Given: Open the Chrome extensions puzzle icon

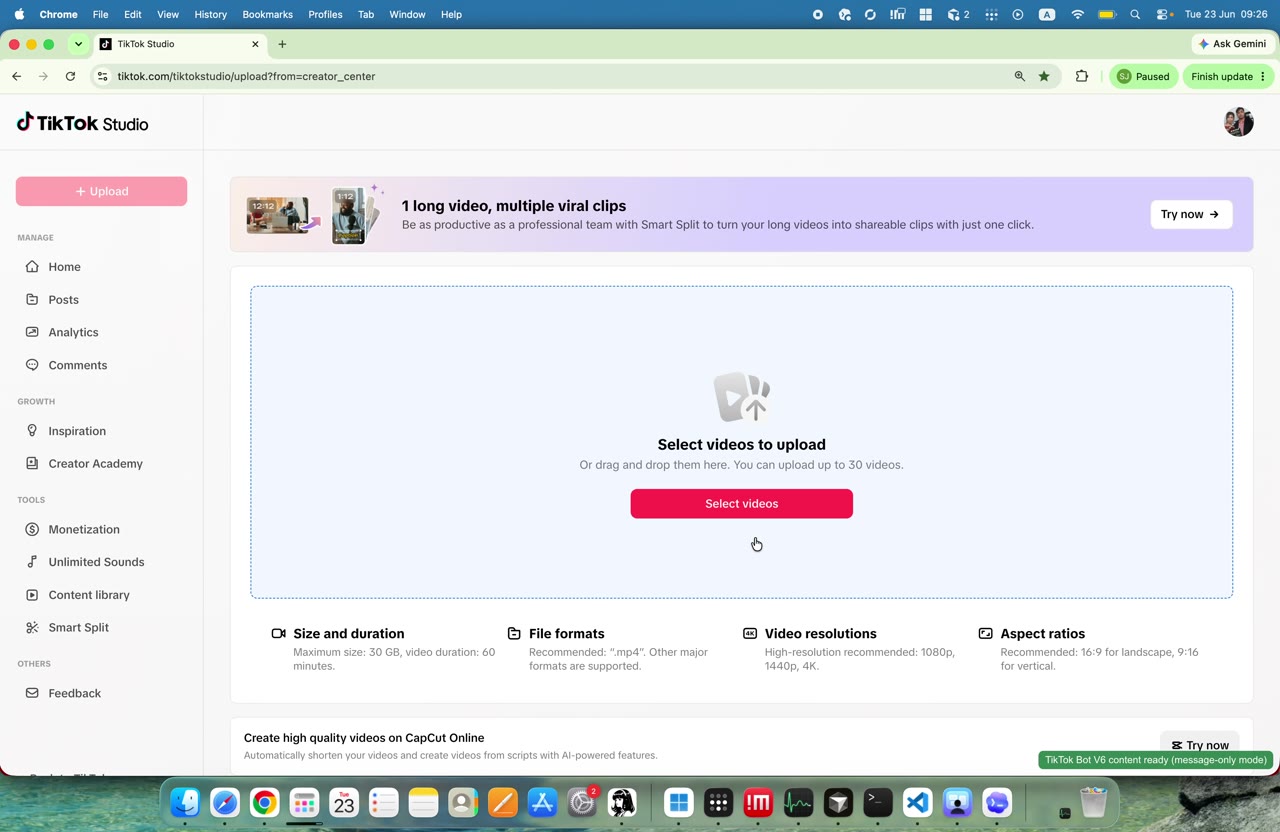Looking at the screenshot, I should (1081, 76).
